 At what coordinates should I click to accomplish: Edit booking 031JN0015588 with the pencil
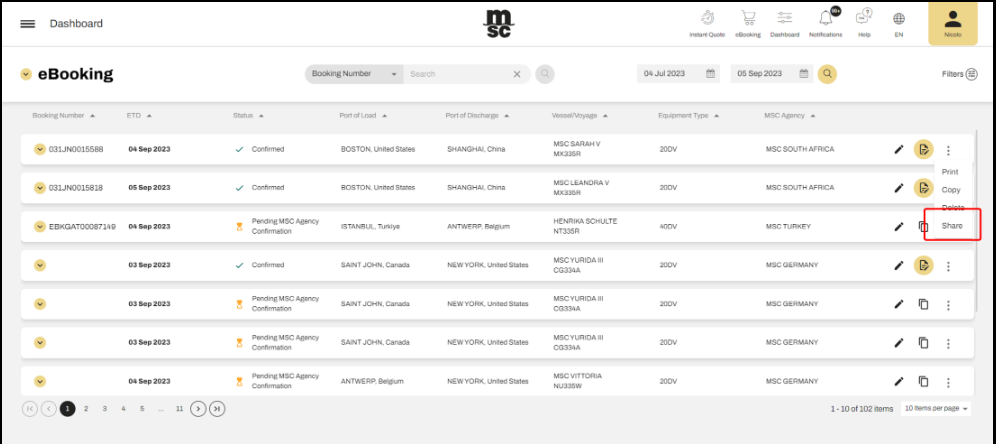click(x=899, y=150)
